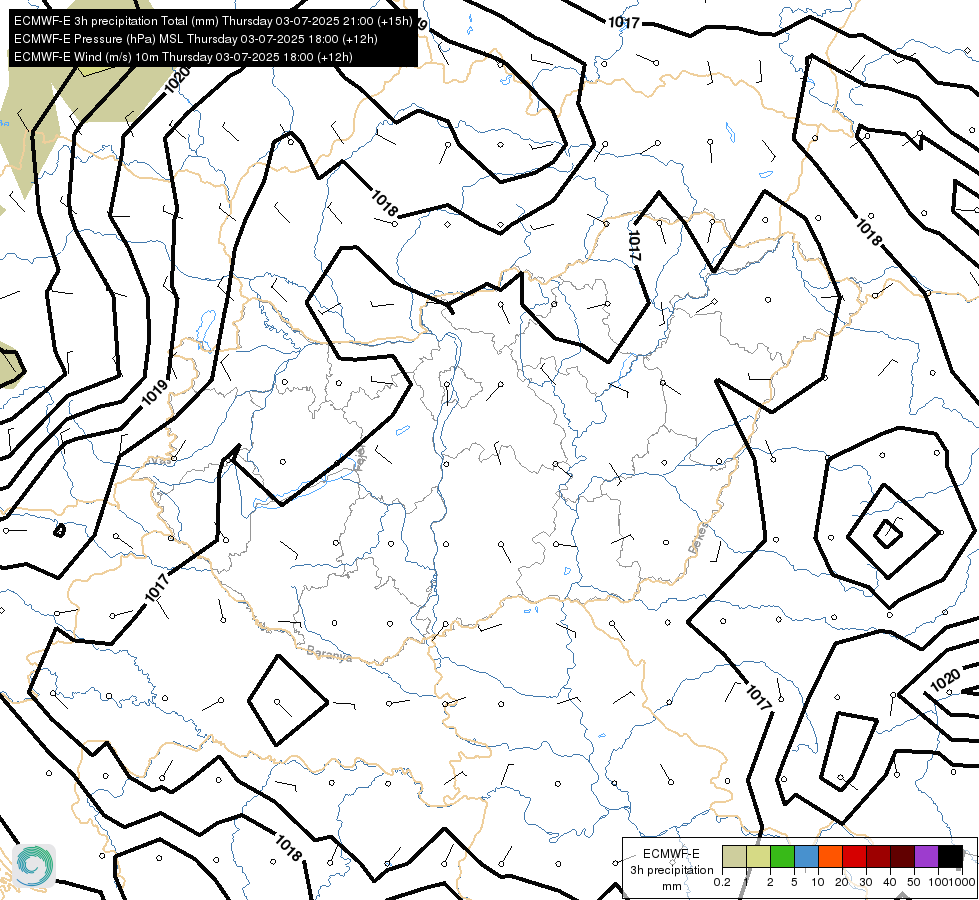
Task: Click the 'Fejér' county label on map
Action: click(x=360, y=458)
